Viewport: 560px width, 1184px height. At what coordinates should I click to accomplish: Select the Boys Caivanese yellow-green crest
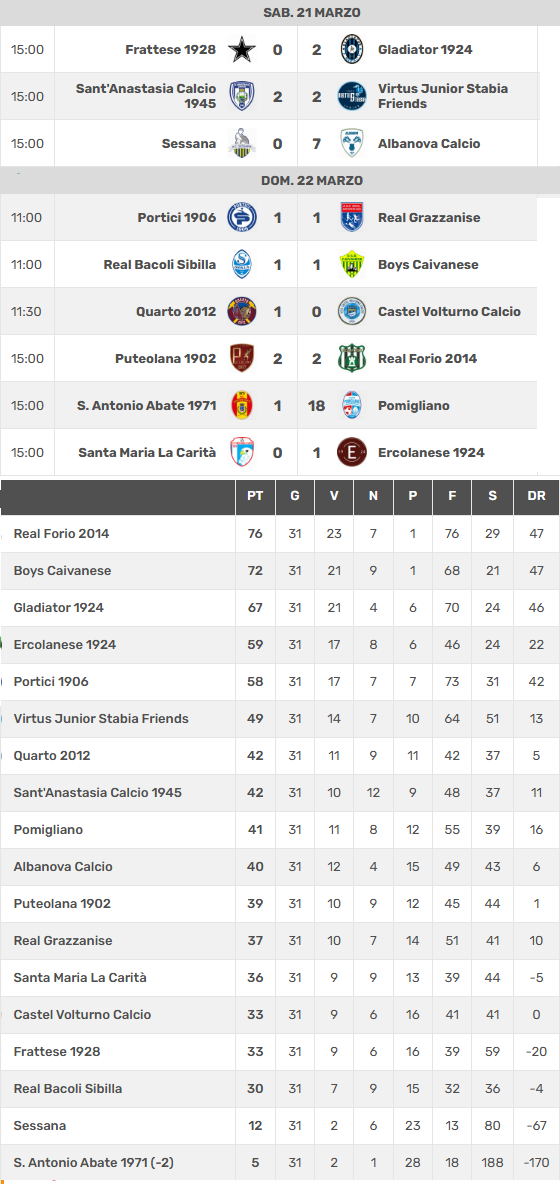(x=352, y=264)
